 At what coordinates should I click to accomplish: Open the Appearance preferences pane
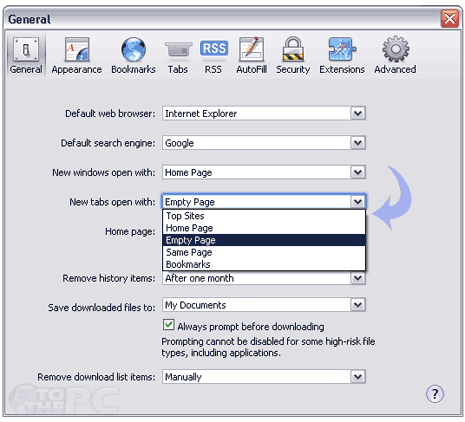click(x=77, y=55)
